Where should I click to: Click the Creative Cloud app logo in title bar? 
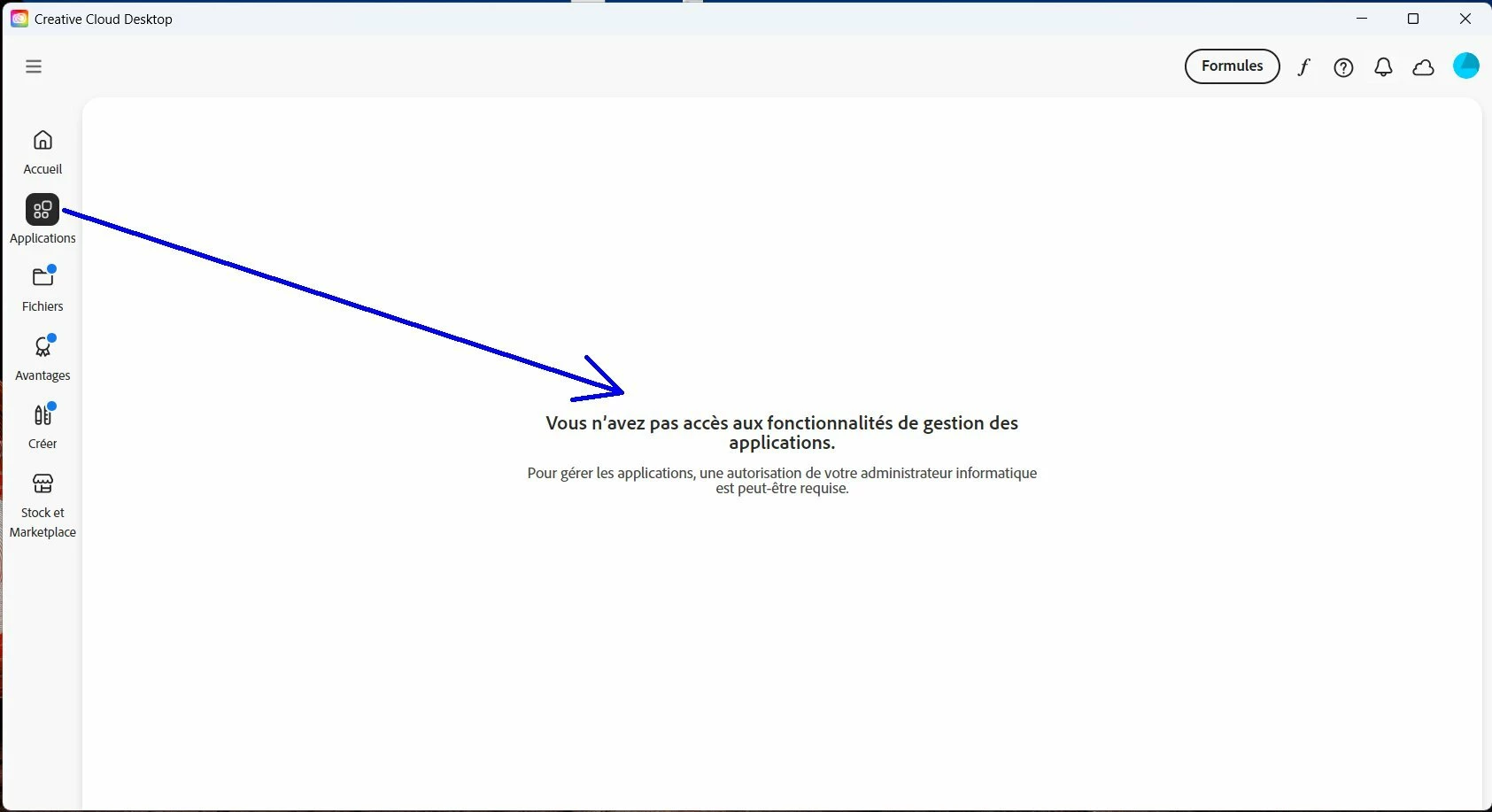point(19,19)
